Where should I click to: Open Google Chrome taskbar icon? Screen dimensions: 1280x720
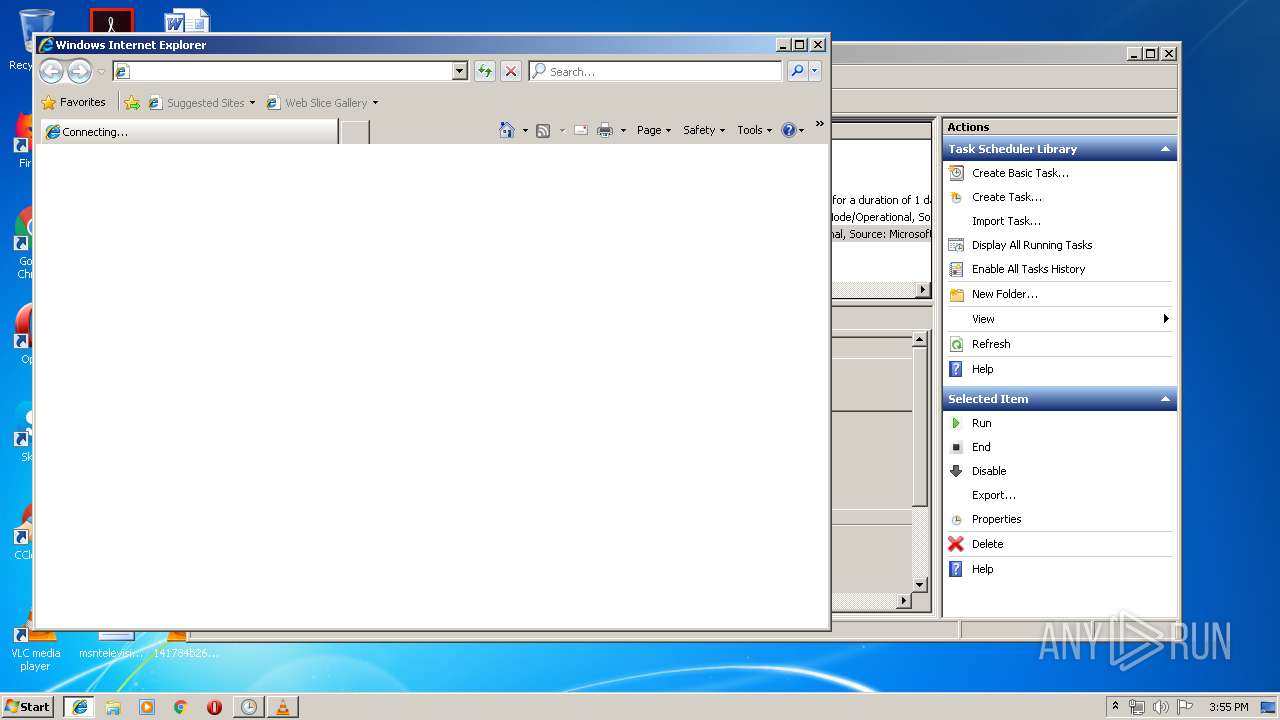(180, 707)
